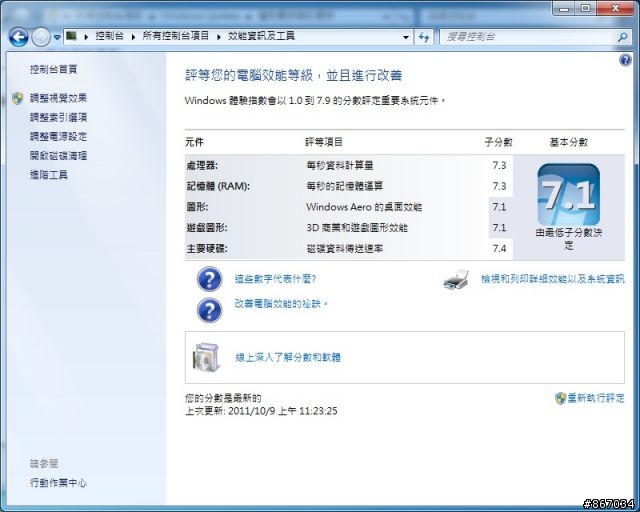This screenshot has height=512, width=640.
Task: Click the Control Panel icon in address bar
Action: 72,36
